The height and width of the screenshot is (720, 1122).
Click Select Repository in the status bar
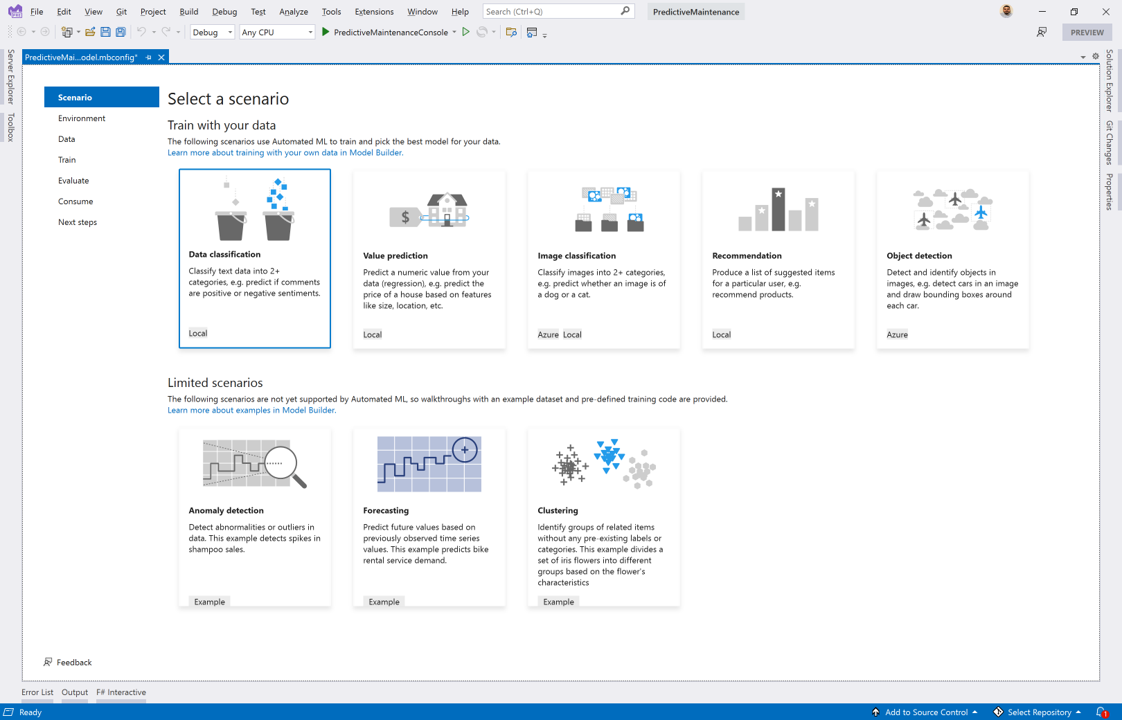tap(1039, 712)
